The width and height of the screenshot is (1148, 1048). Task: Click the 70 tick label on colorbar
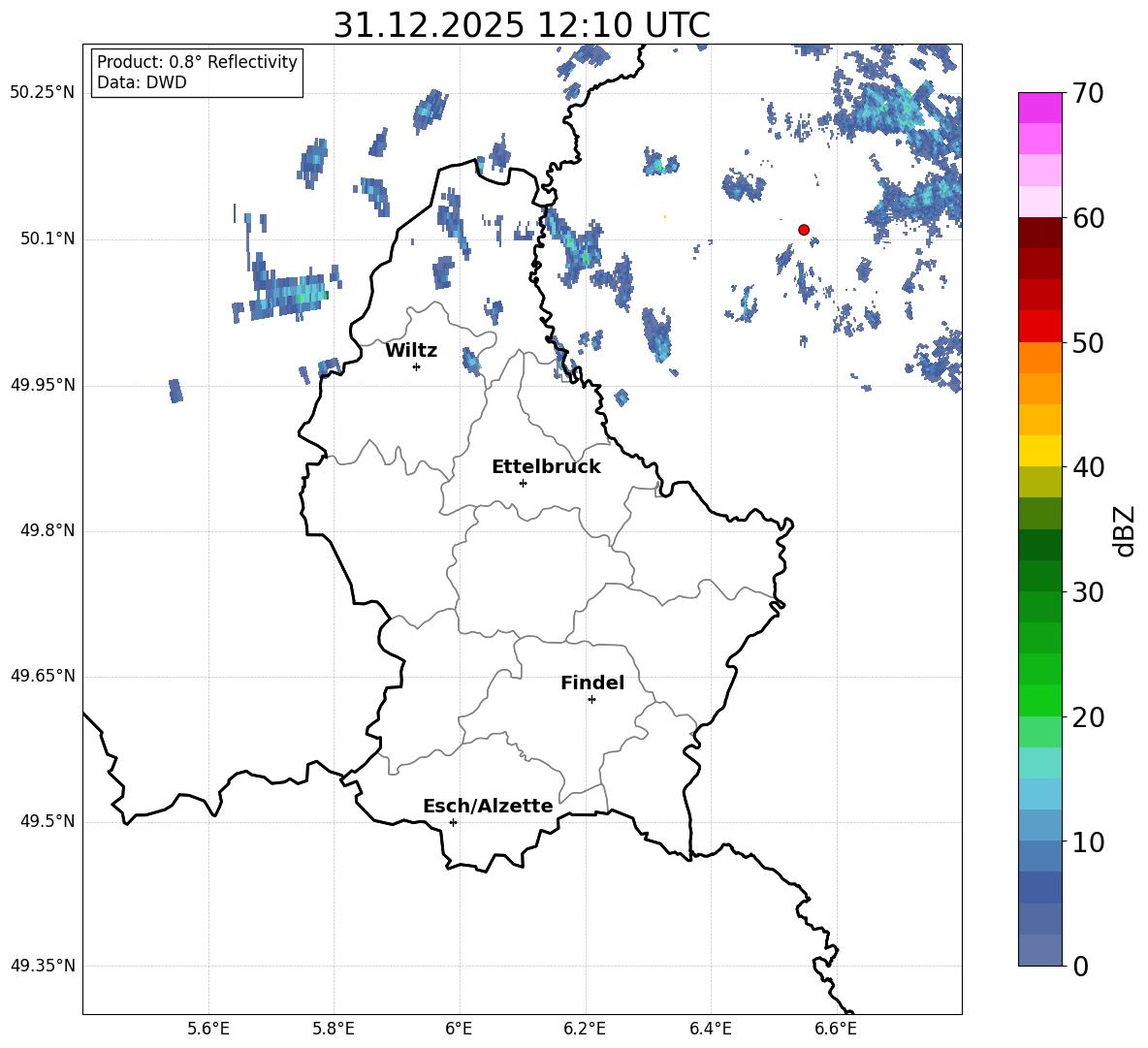pos(1088,94)
